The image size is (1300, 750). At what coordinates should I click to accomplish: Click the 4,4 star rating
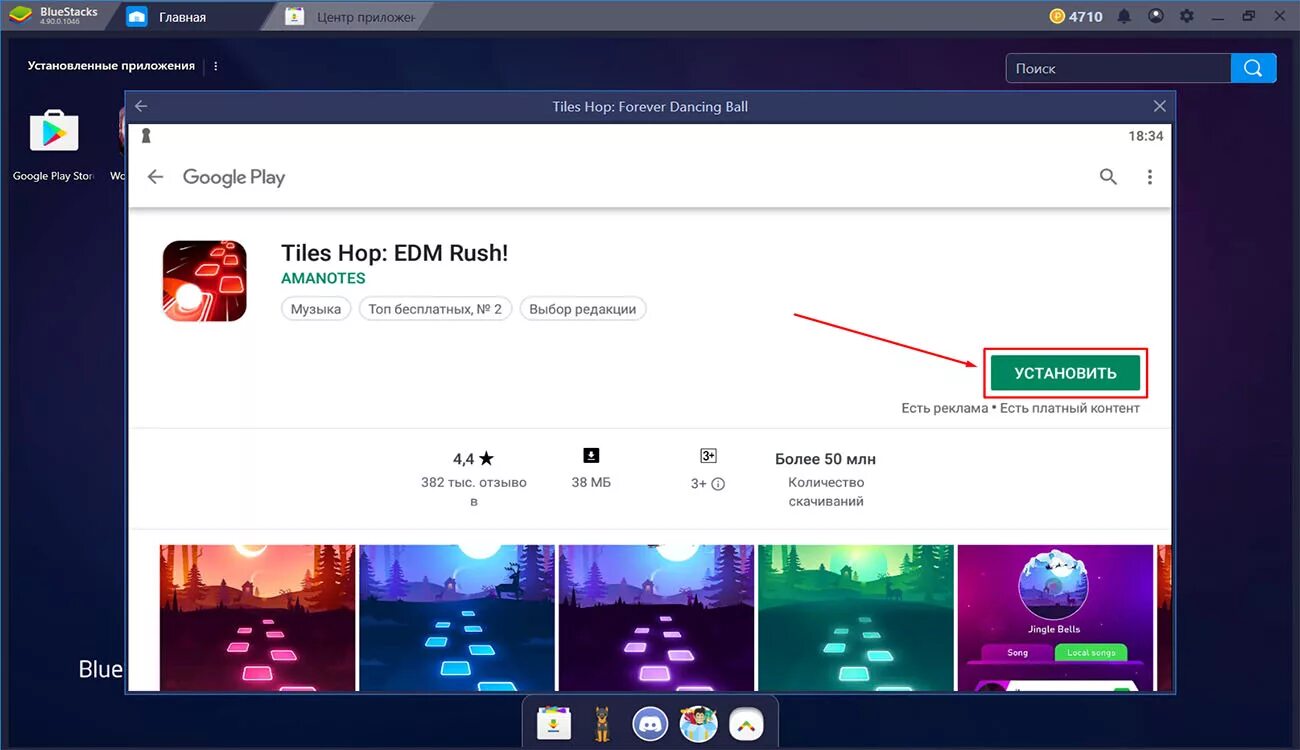pyautogui.click(x=473, y=459)
